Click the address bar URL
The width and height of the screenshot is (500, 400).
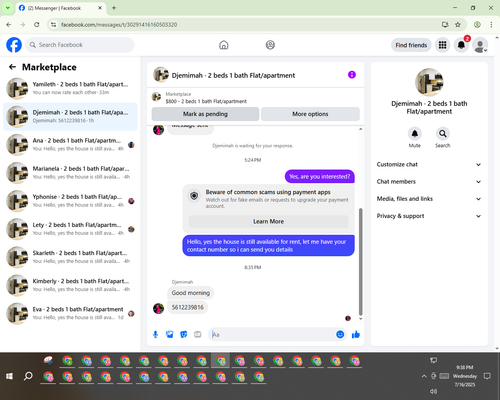tap(119, 25)
